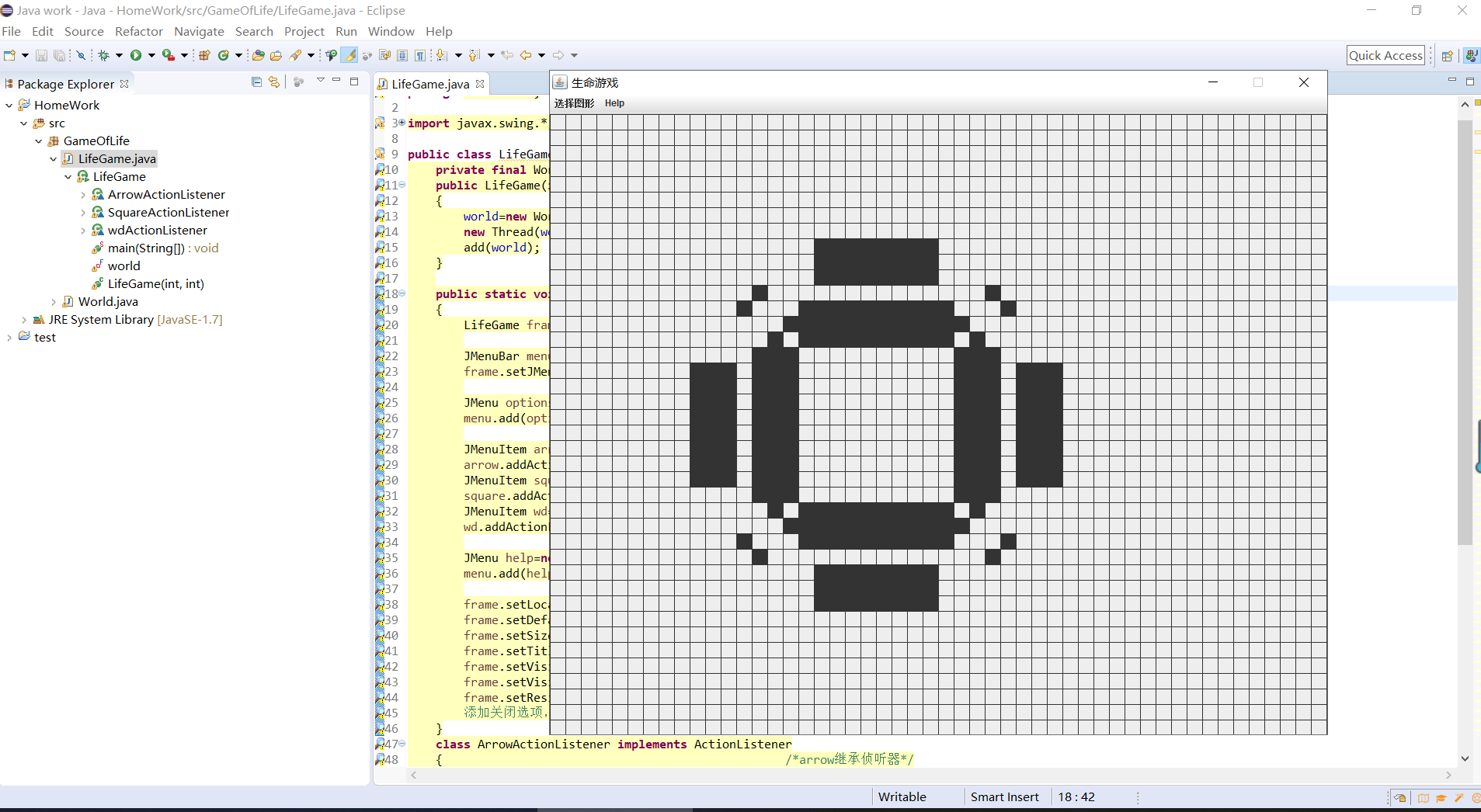The width and height of the screenshot is (1481, 812).
Task: Click the Open Perspective icon
Action: 1448,55
